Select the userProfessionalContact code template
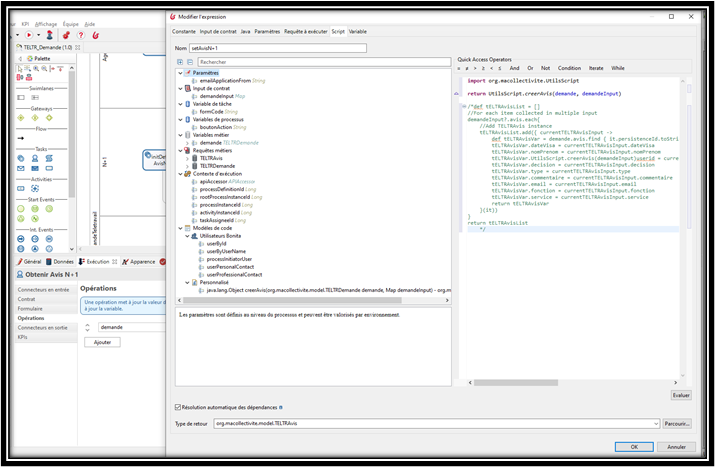The height and width of the screenshot is (467, 715). pos(230,275)
